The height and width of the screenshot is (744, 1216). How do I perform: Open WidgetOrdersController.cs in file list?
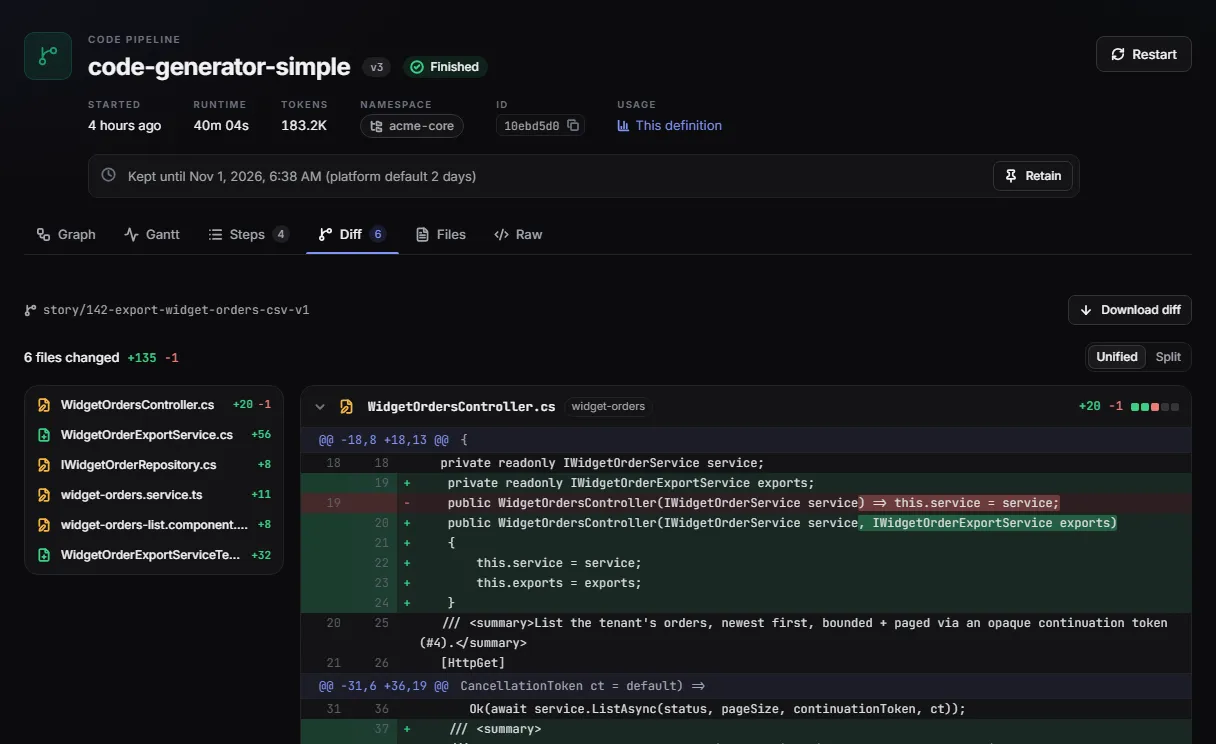[x=154, y=405]
